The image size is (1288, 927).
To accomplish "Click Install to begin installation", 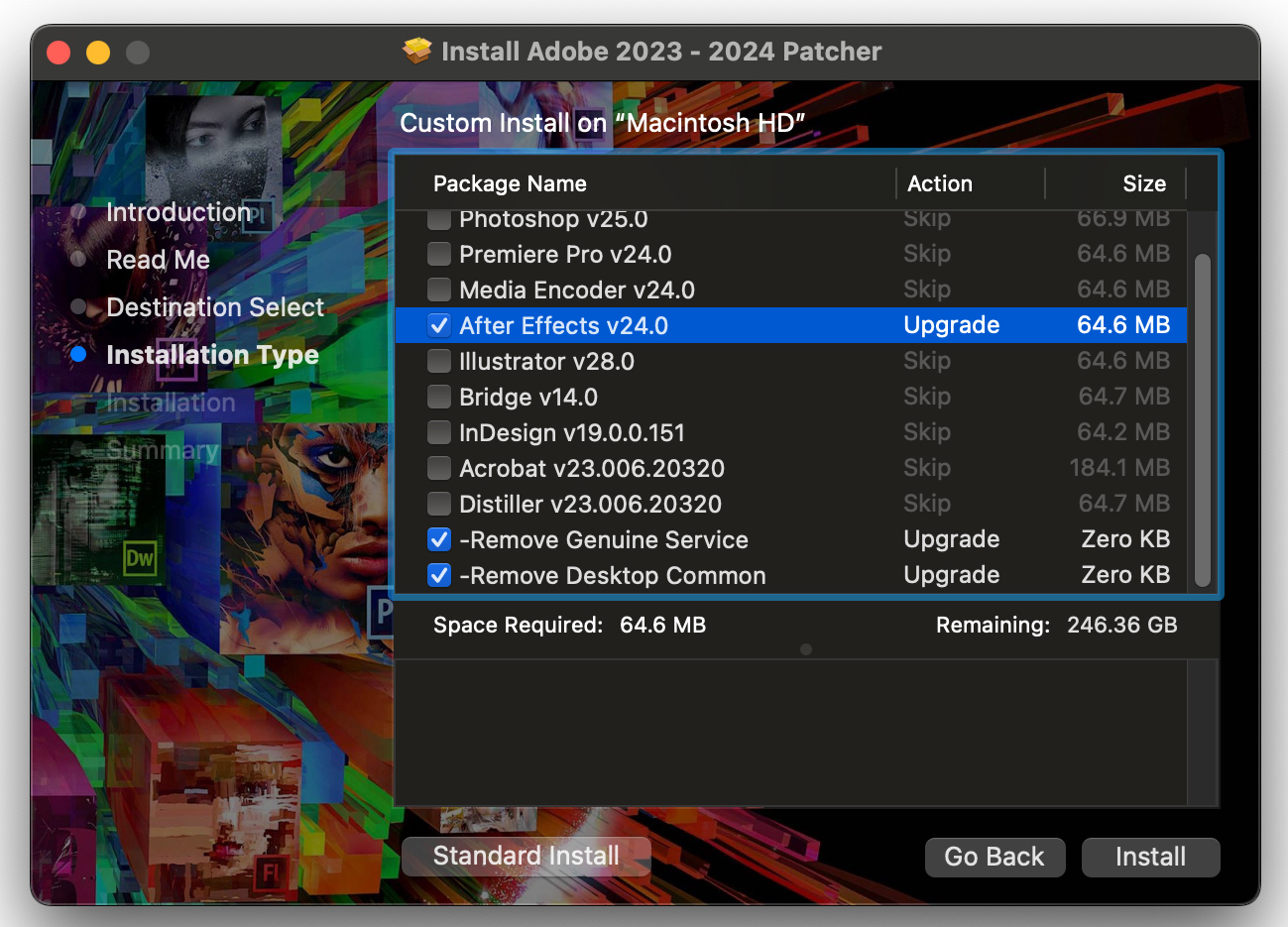I will point(1150,857).
